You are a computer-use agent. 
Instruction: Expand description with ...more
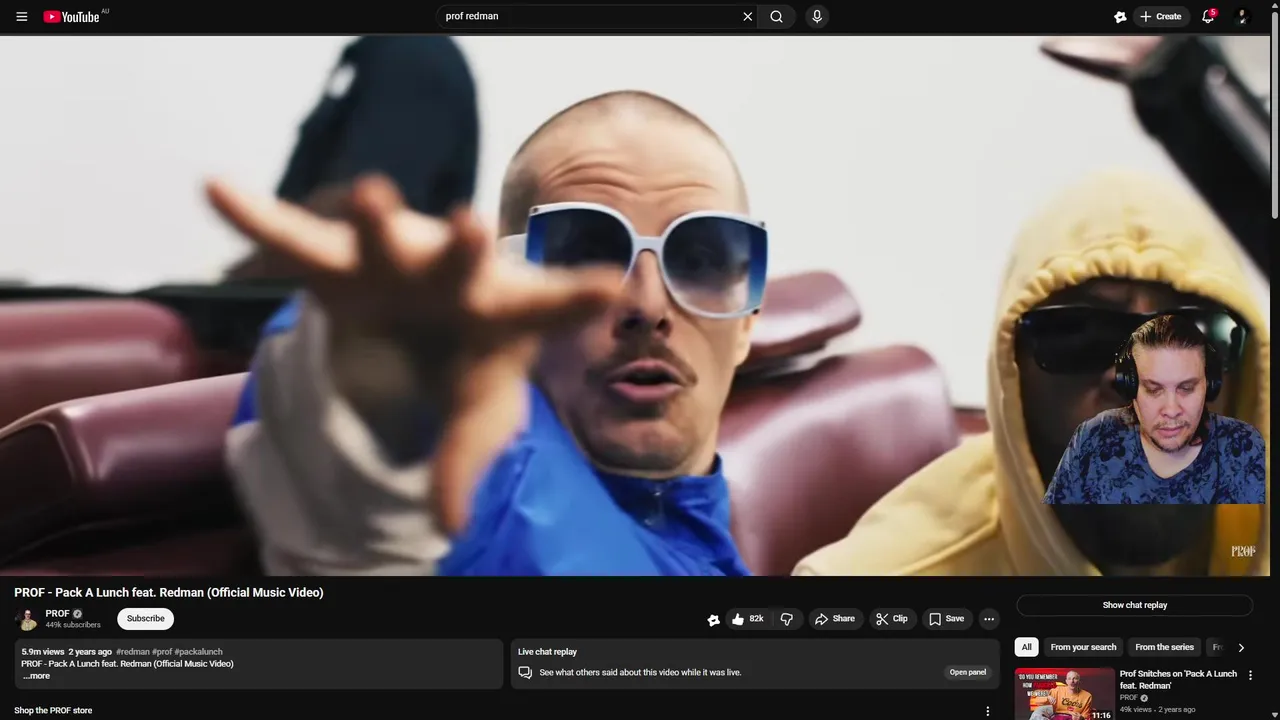tap(36, 676)
